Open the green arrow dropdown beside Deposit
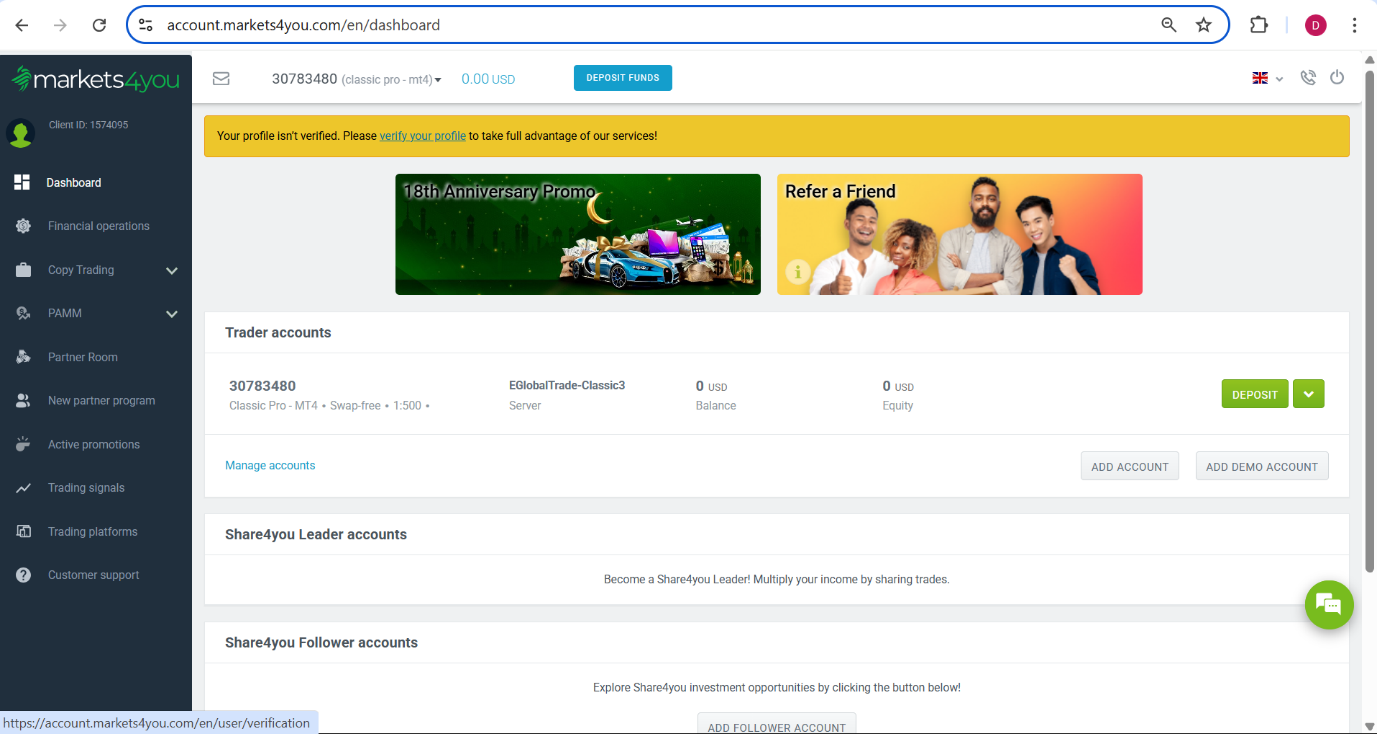The width and height of the screenshot is (1377, 734). coord(1308,394)
